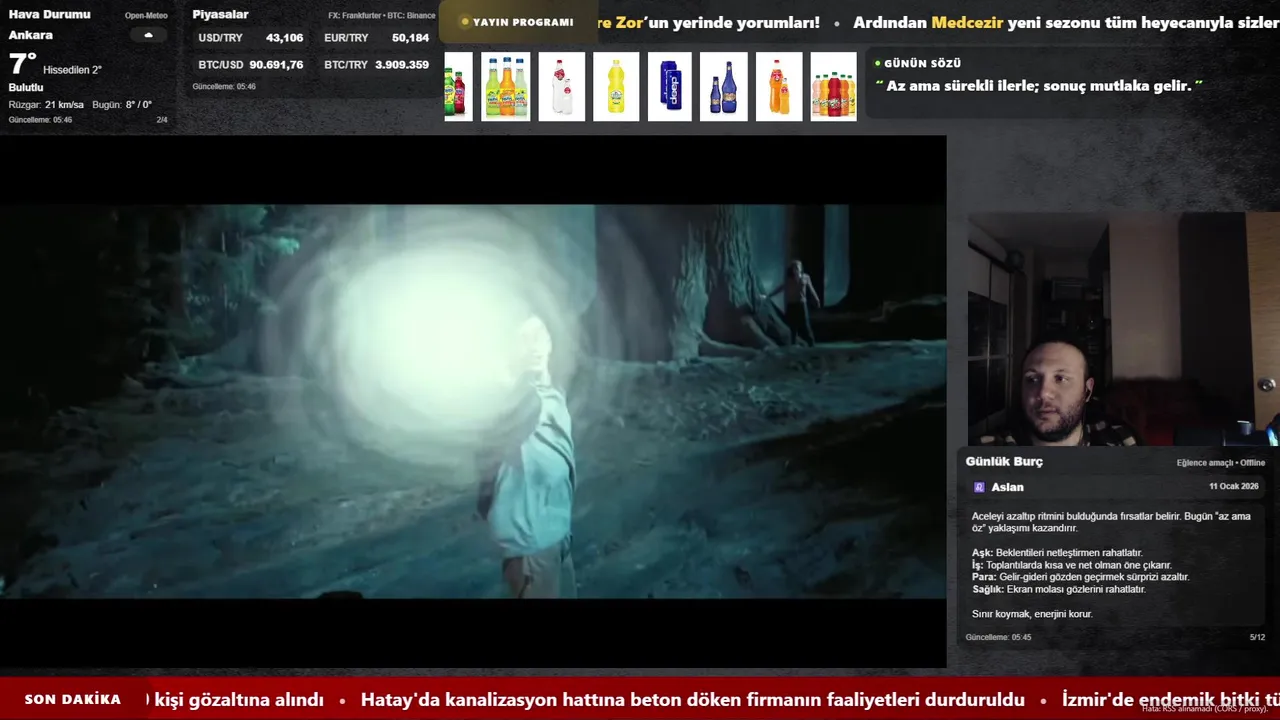Select the blue deep cans thumbnail
The image size is (1280, 720).
point(670,87)
